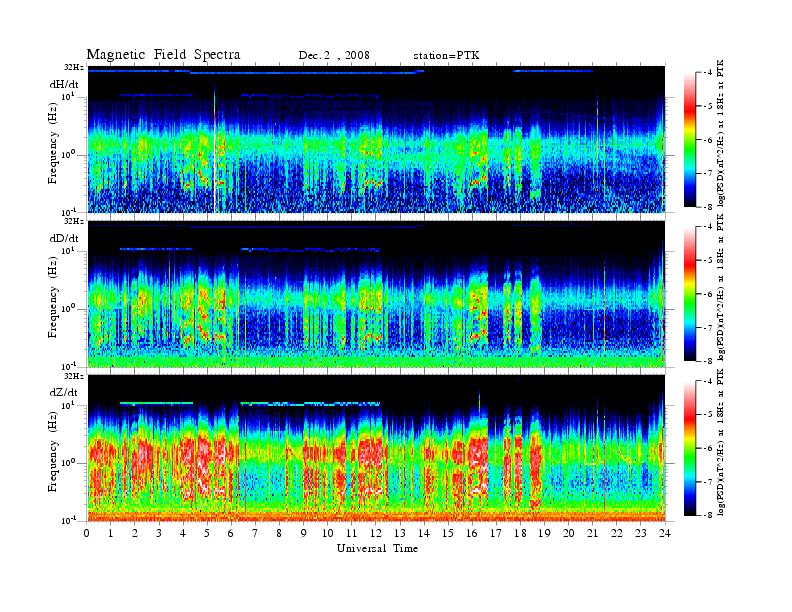
Task: Select the dD/dt spectrogram plot
Action: (x=376, y=294)
